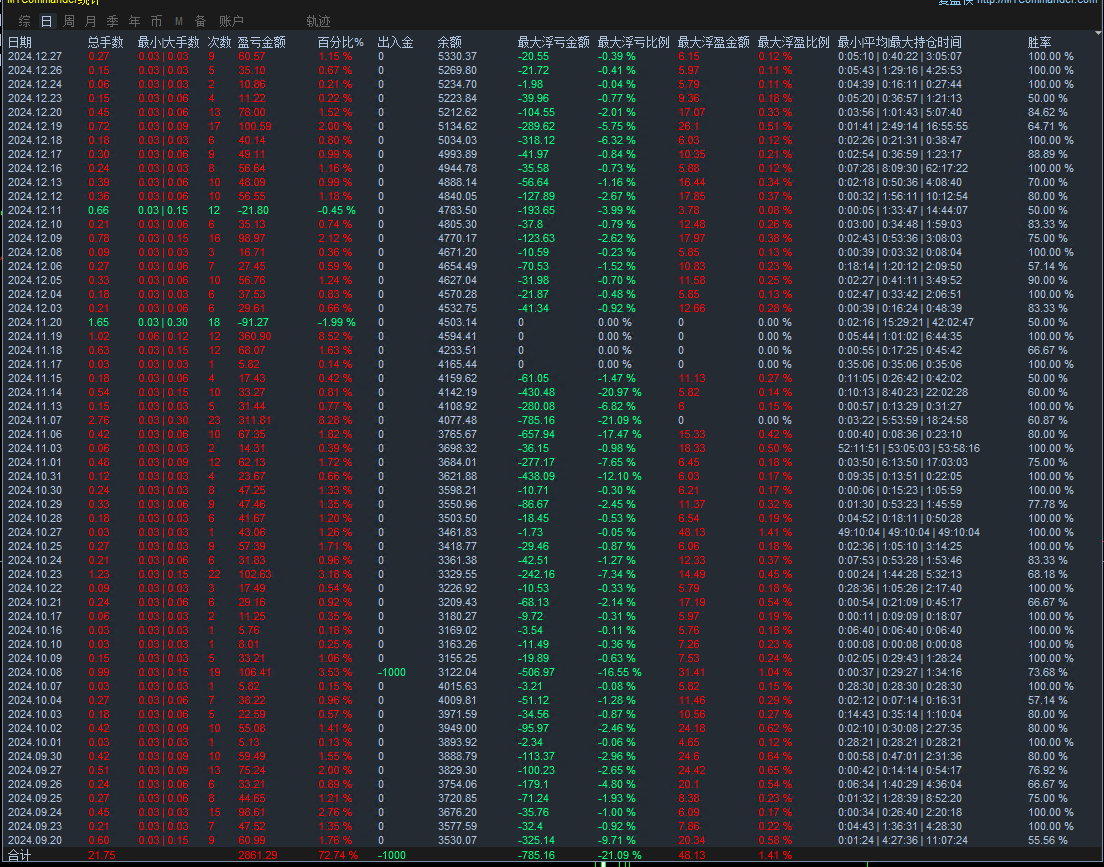Click the 次数 column header
The image size is (1104, 867).
pyautogui.click(x=220, y=42)
